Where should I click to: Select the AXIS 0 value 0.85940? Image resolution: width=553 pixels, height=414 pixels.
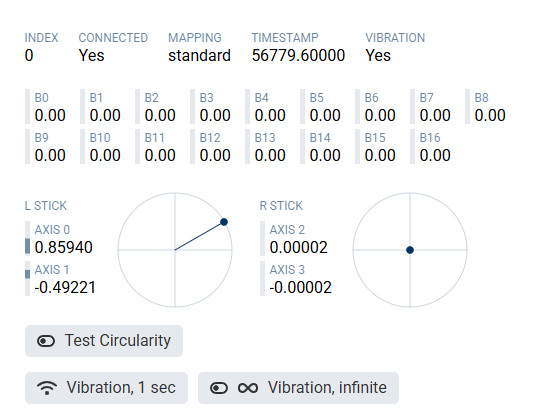63,247
